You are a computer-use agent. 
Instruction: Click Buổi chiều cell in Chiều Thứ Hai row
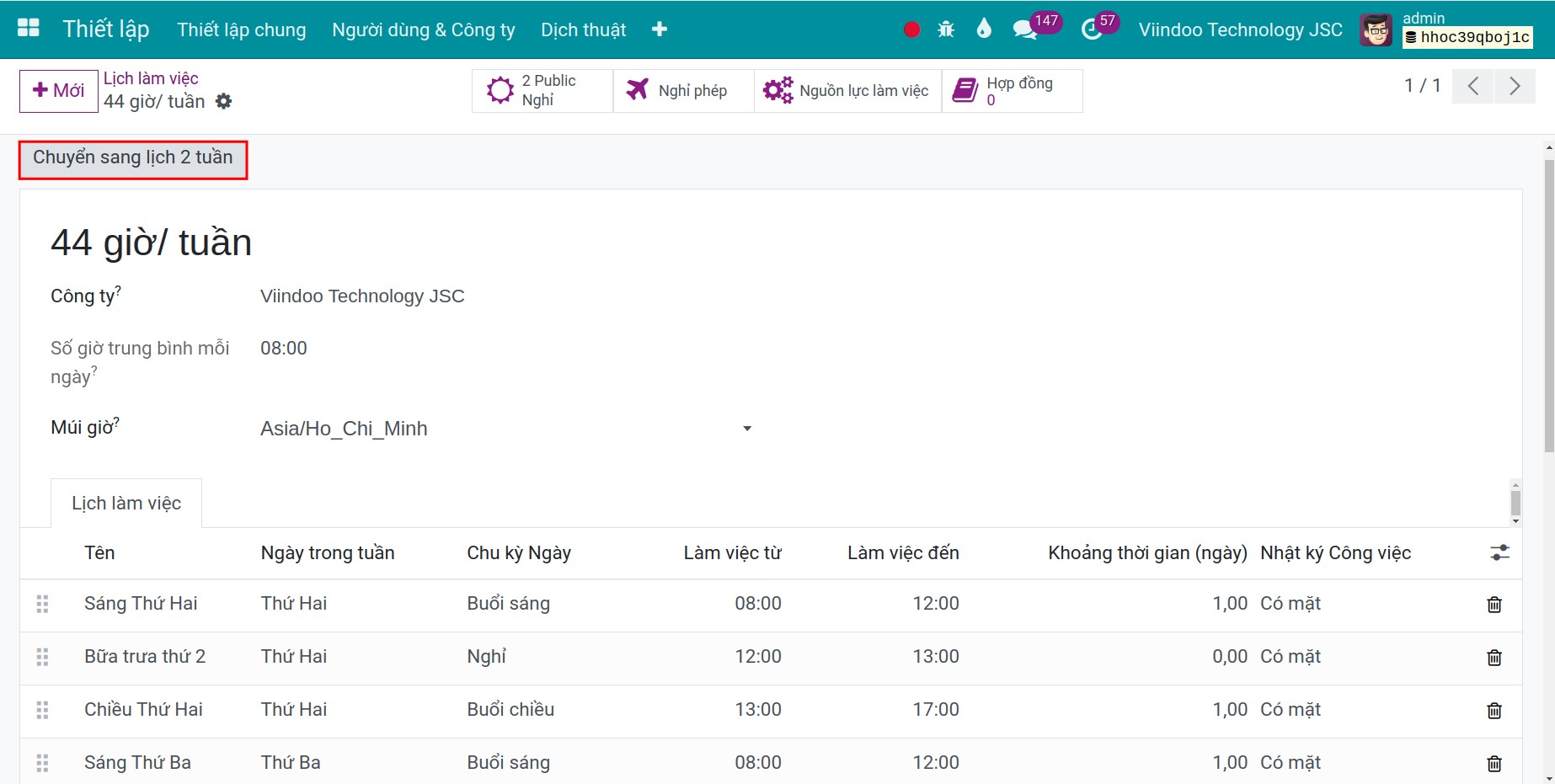pyautogui.click(x=510, y=709)
